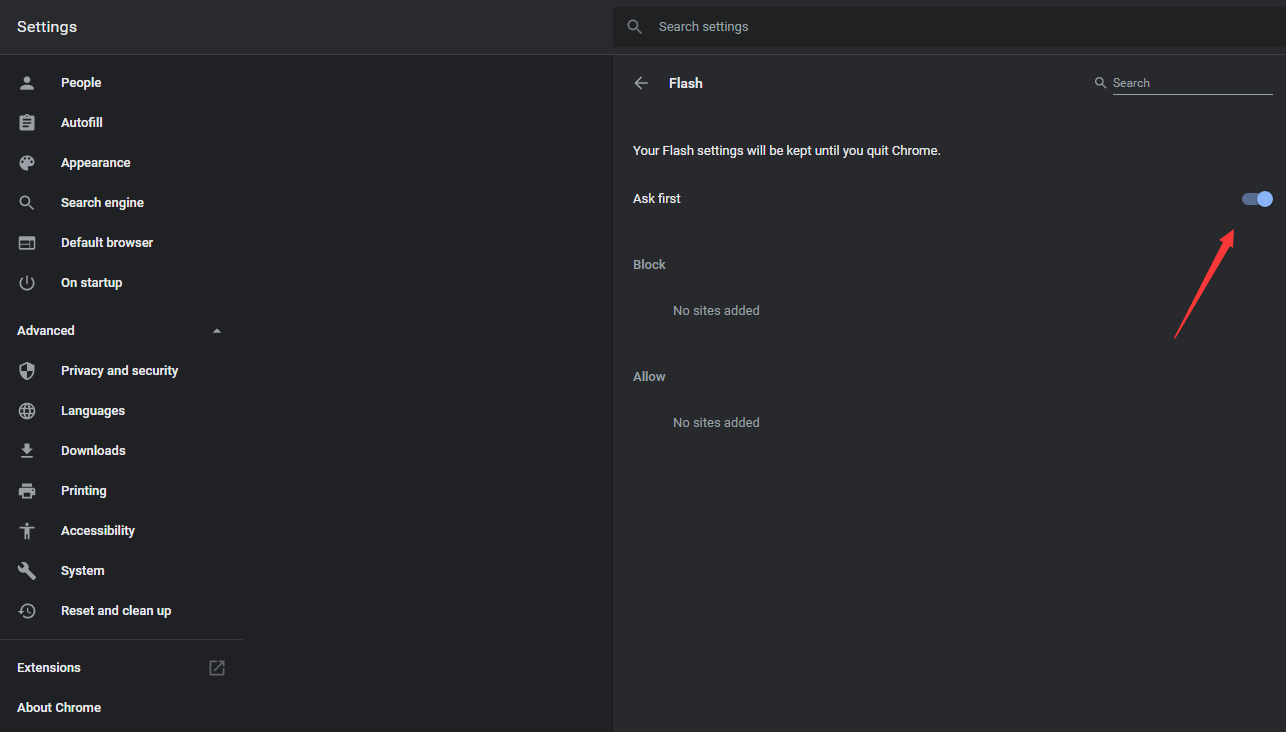Image resolution: width=1286 pixels, height=732 pixels.
Task: Select Search engine in the sidebar
Action: click(x=102, y=203)
